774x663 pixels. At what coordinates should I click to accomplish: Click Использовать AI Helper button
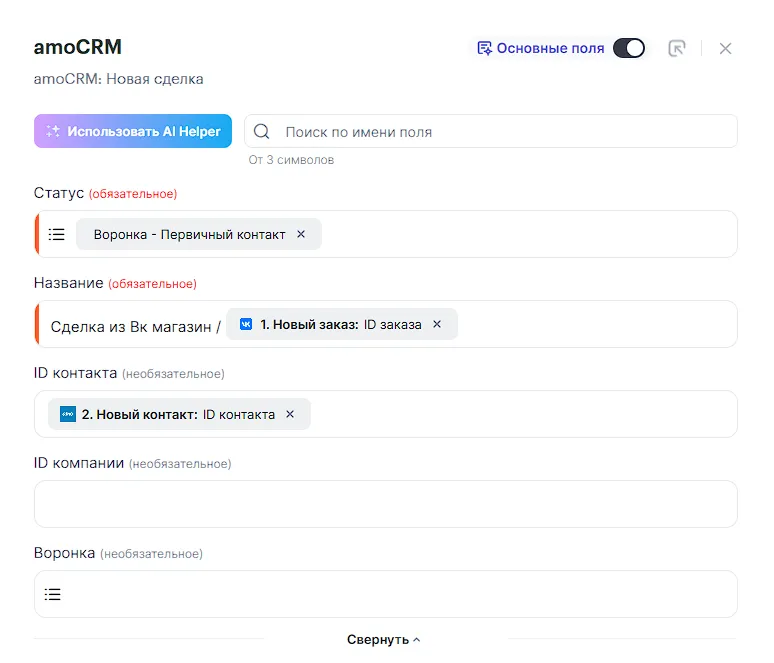tap(133, 131)
